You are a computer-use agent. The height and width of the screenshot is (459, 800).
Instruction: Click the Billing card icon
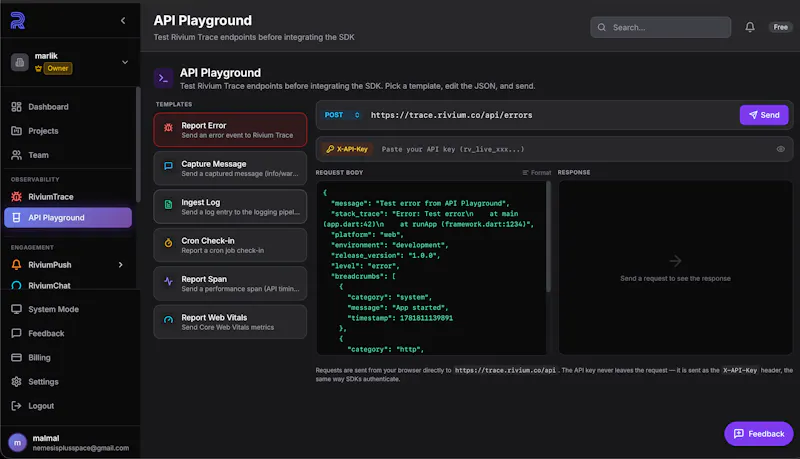tap(16, 358)
